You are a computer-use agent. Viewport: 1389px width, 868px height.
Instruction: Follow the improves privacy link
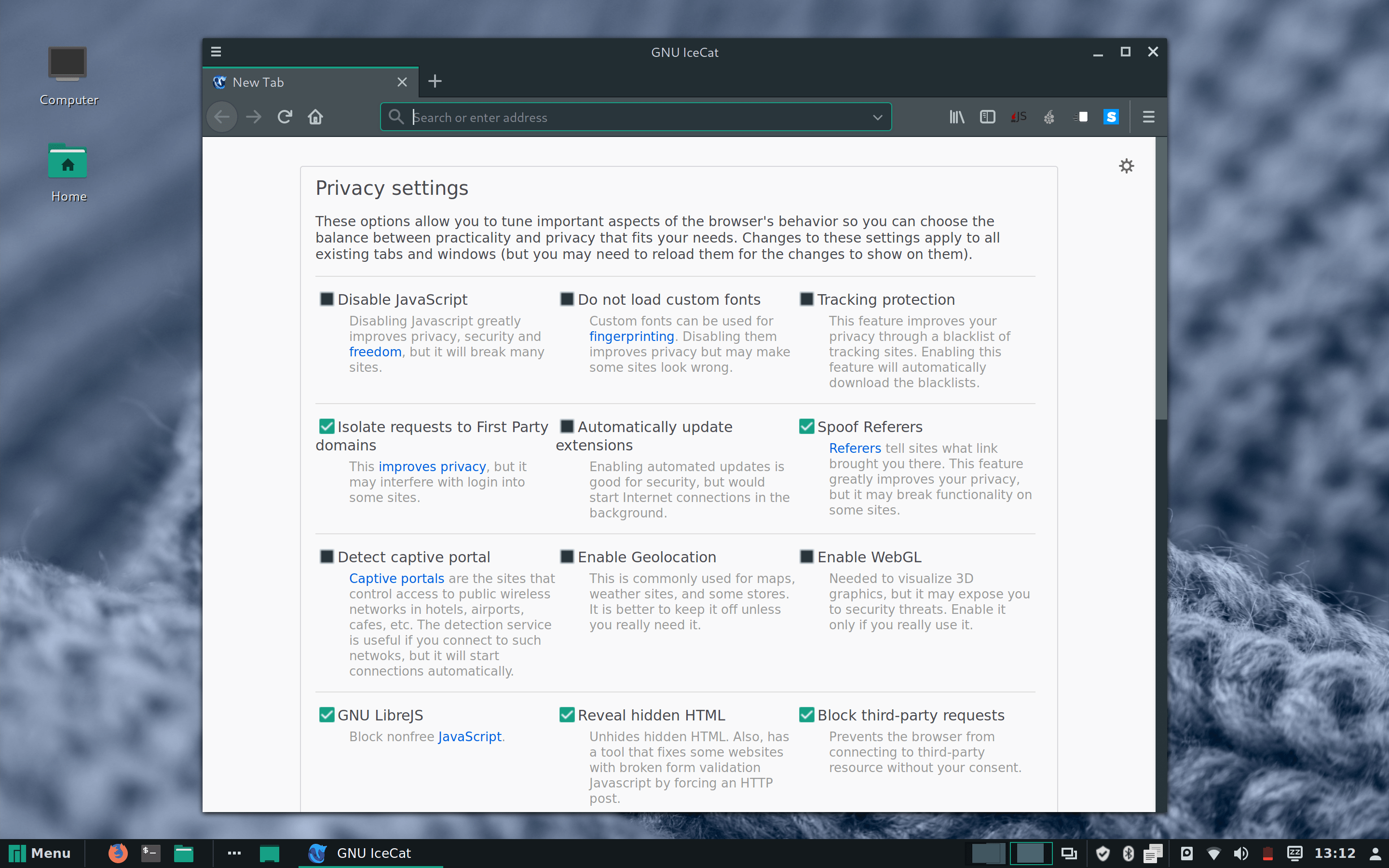click(432, 467)
